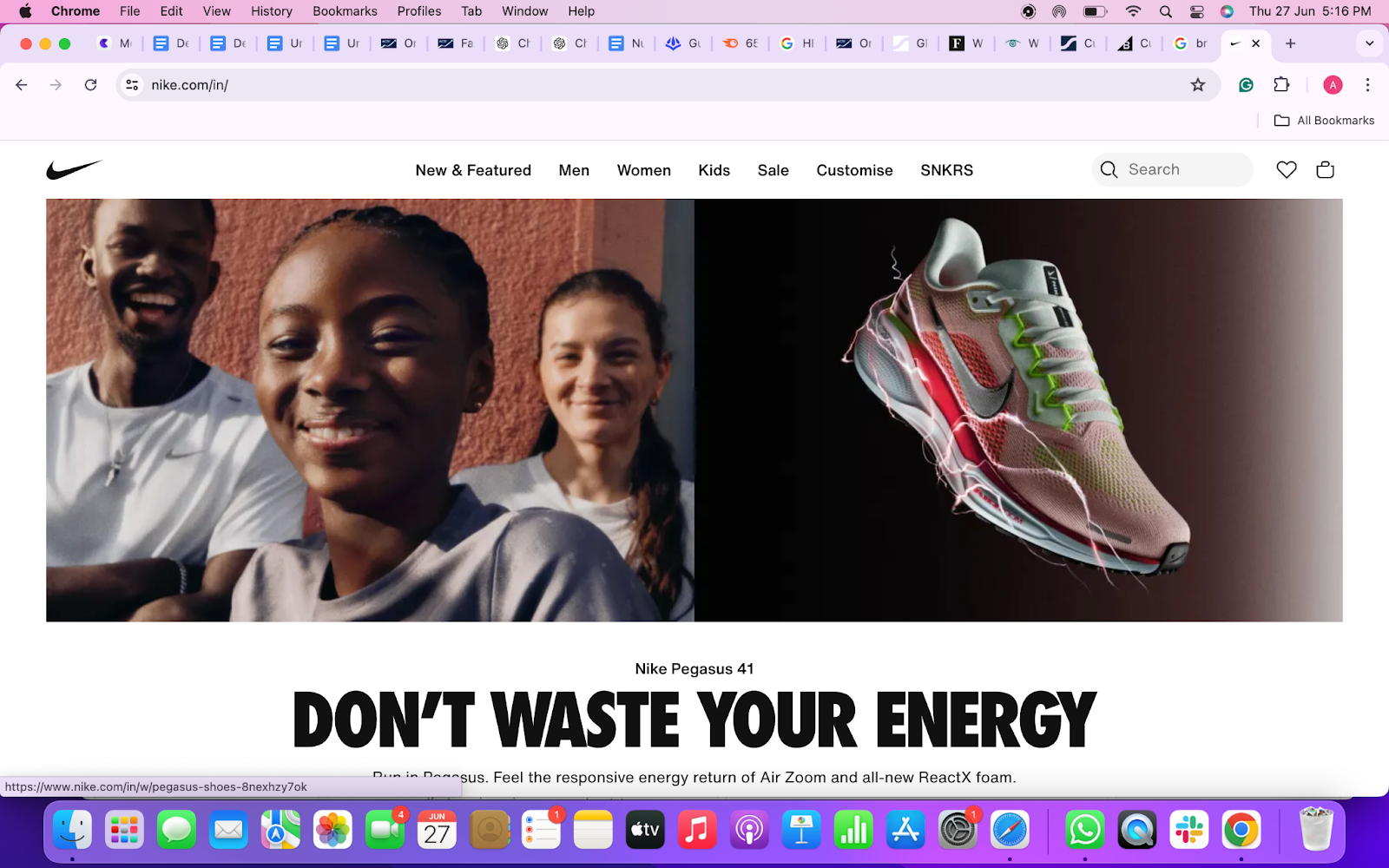The height and width of the screenshot is (868, 1389).
Task: Open the Chrome profile avatar A
Action: point(1333,85)
